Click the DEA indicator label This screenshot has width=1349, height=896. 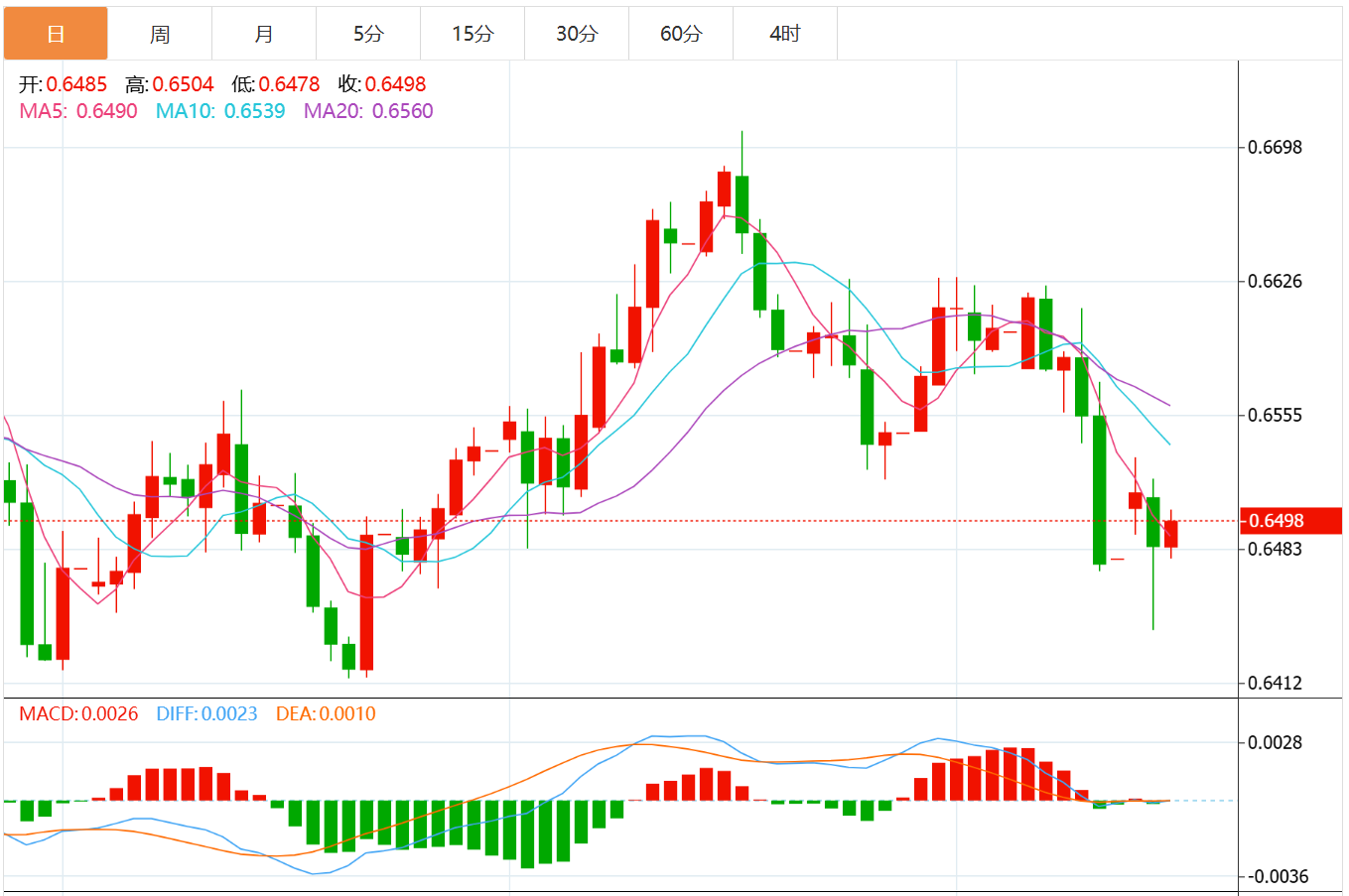click(x=326, y=713)
